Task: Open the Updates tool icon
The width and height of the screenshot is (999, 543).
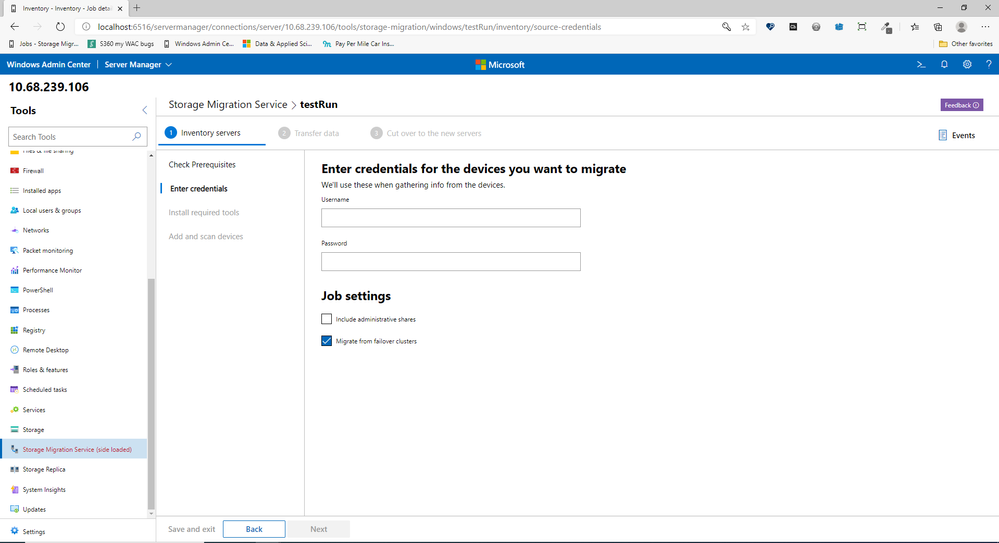Action: [x=15, y=509]
